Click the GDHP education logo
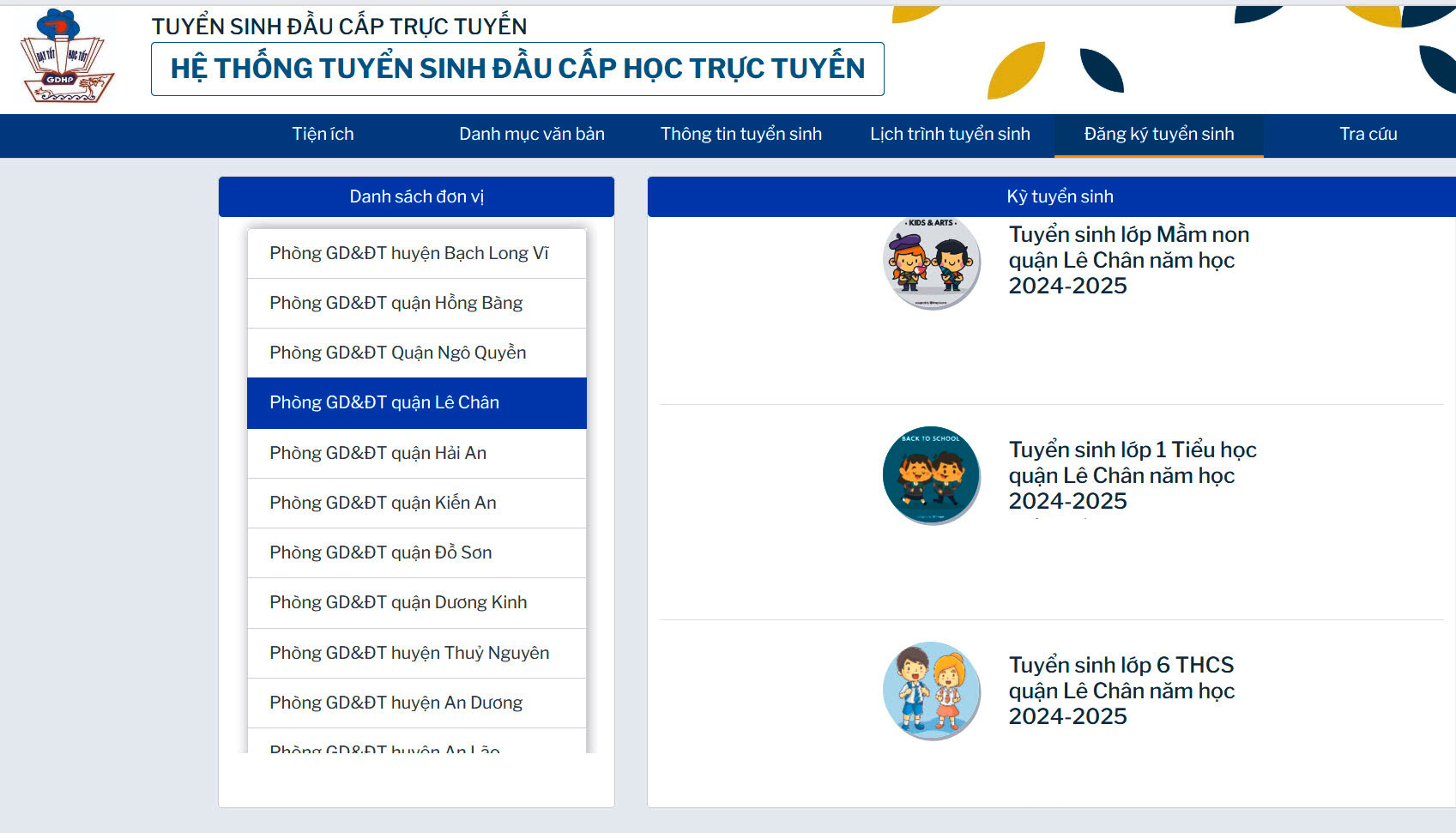The width and height of the screenshot is (1456, 833). point(66,57)
